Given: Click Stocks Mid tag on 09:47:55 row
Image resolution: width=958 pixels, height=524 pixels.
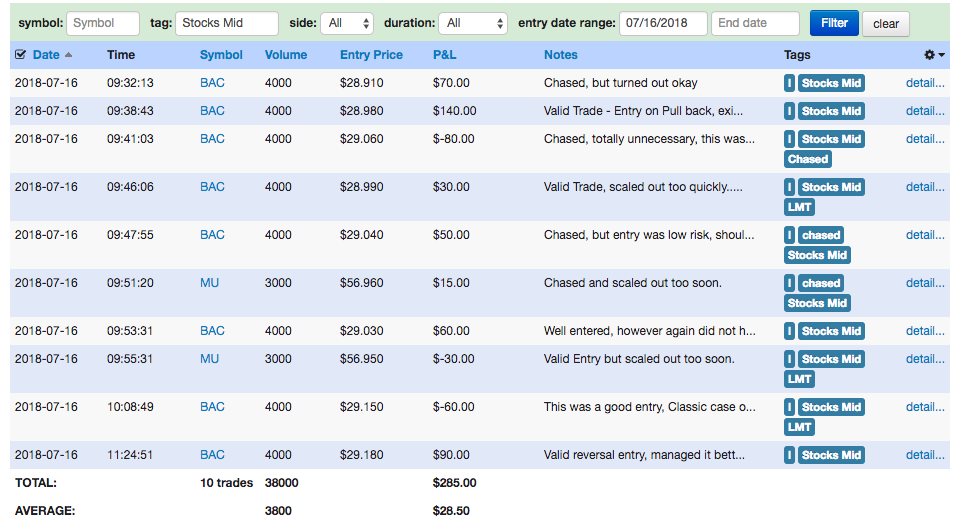Looking at the screenshot, I should coord(817,255).
